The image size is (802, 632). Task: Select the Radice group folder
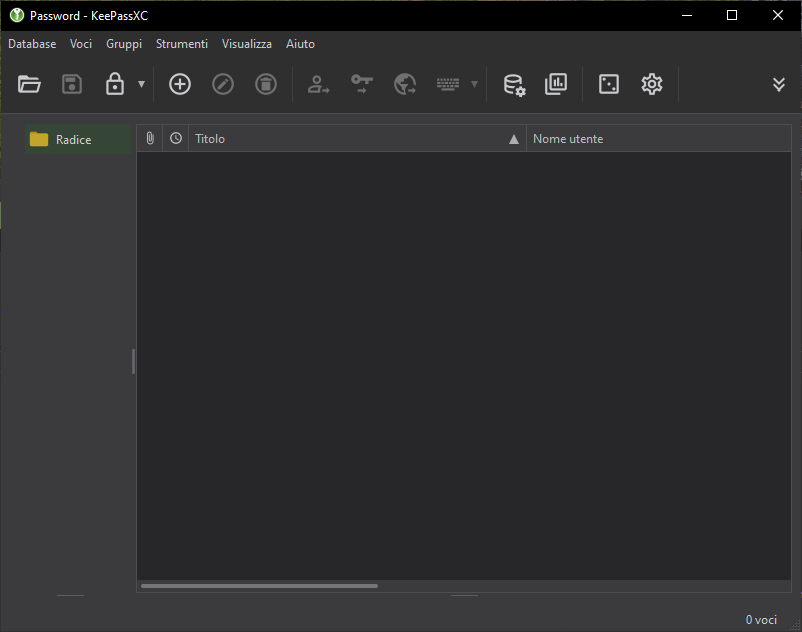73,140
